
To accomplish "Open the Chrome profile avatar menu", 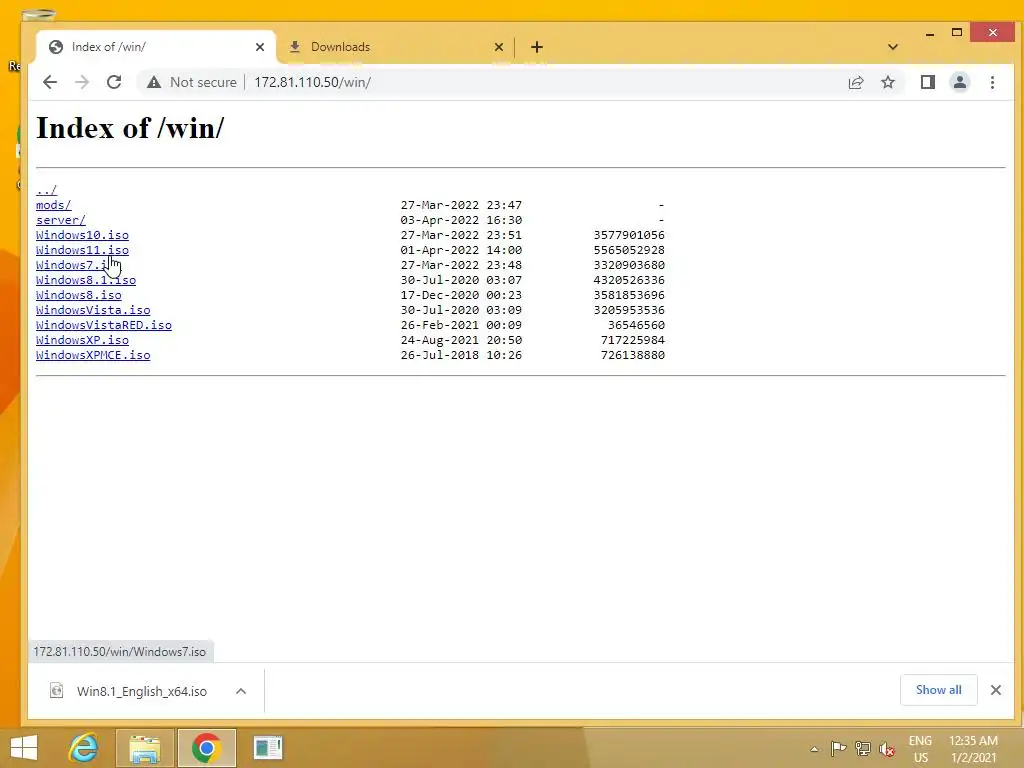I will [x=959, y=82].
